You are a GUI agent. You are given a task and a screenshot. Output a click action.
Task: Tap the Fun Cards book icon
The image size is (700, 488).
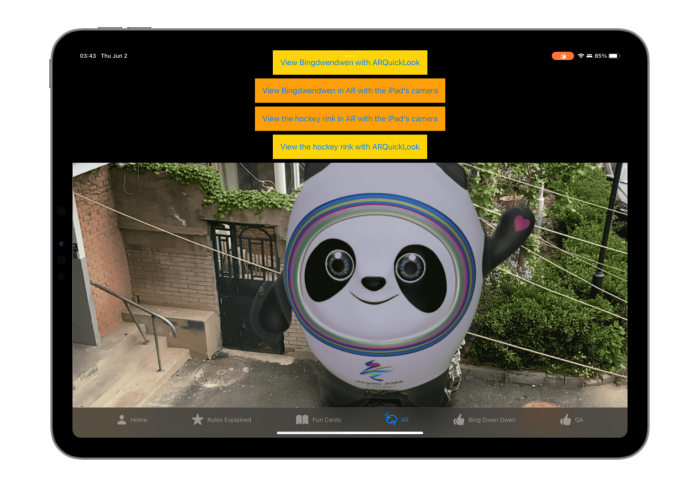pos(302,420)
